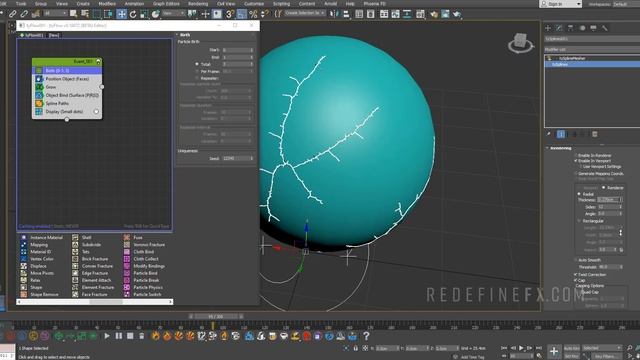The width and height of the screenshot is (640, 360).
Task: Select Position Object operator in Event_001
Action: pos(67,79)
